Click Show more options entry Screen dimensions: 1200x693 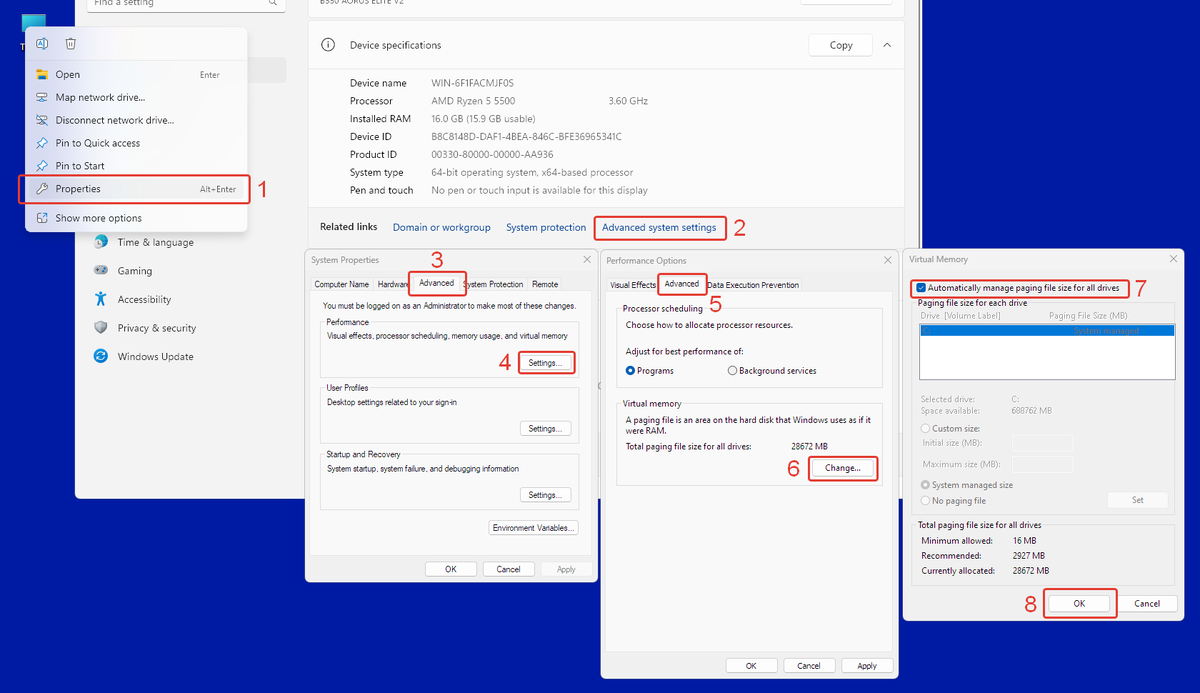(135, 218)
